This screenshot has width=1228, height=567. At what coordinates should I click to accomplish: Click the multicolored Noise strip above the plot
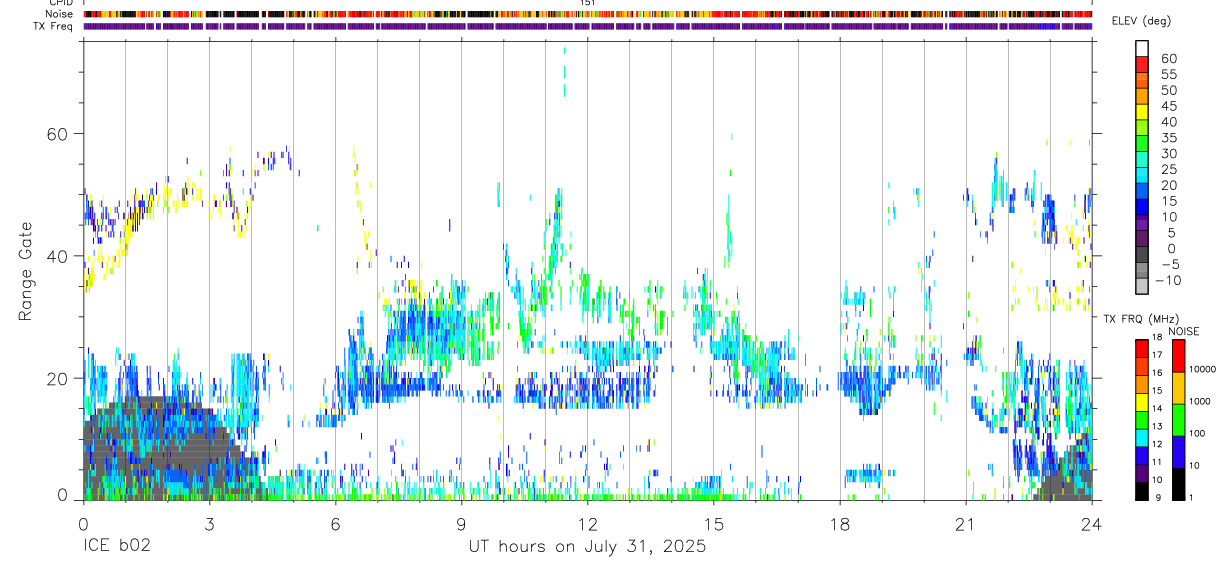click(x=588, y=14)
